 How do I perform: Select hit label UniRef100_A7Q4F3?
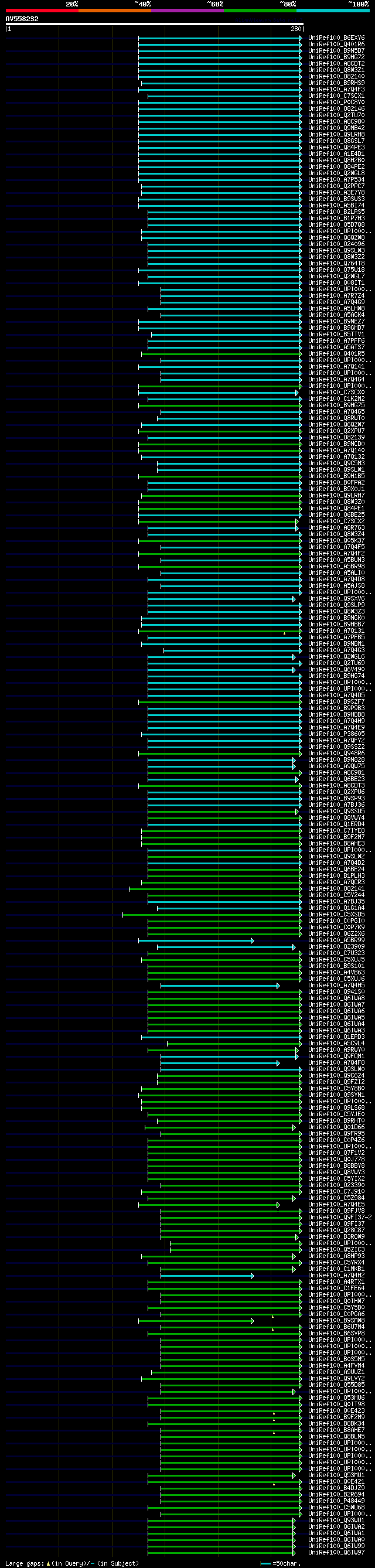coord(337,90)
